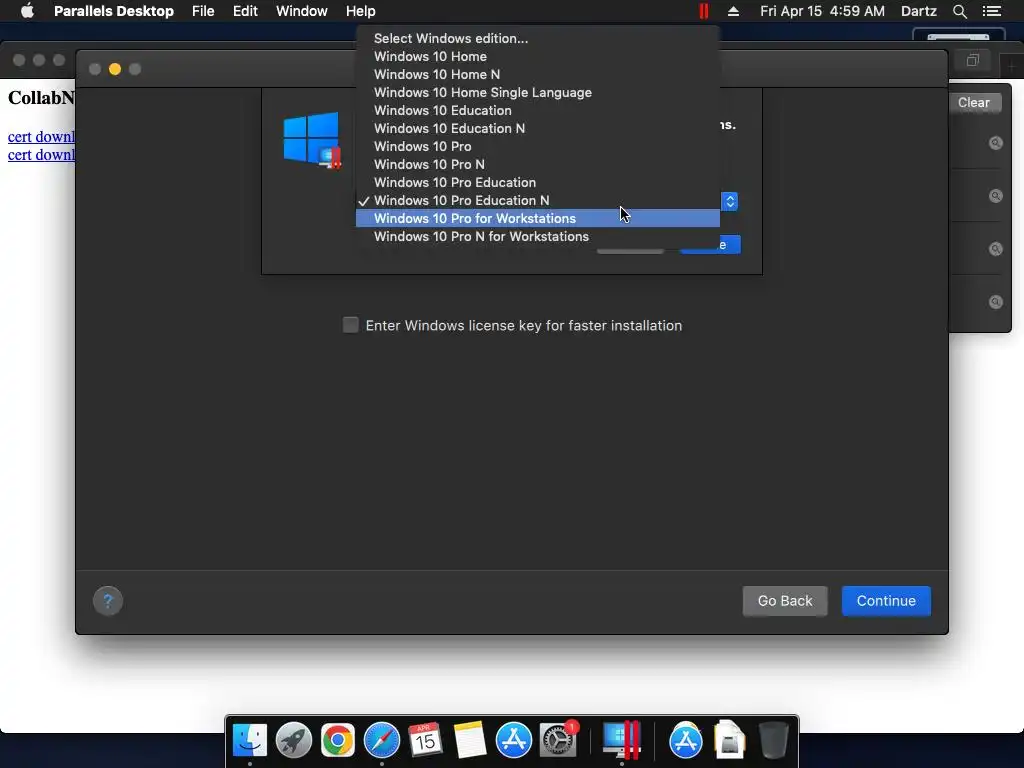The width and height of the screenshot is (1024, 768).
Task: Open Spotlight search in menu bar
Action: point(959,11)
